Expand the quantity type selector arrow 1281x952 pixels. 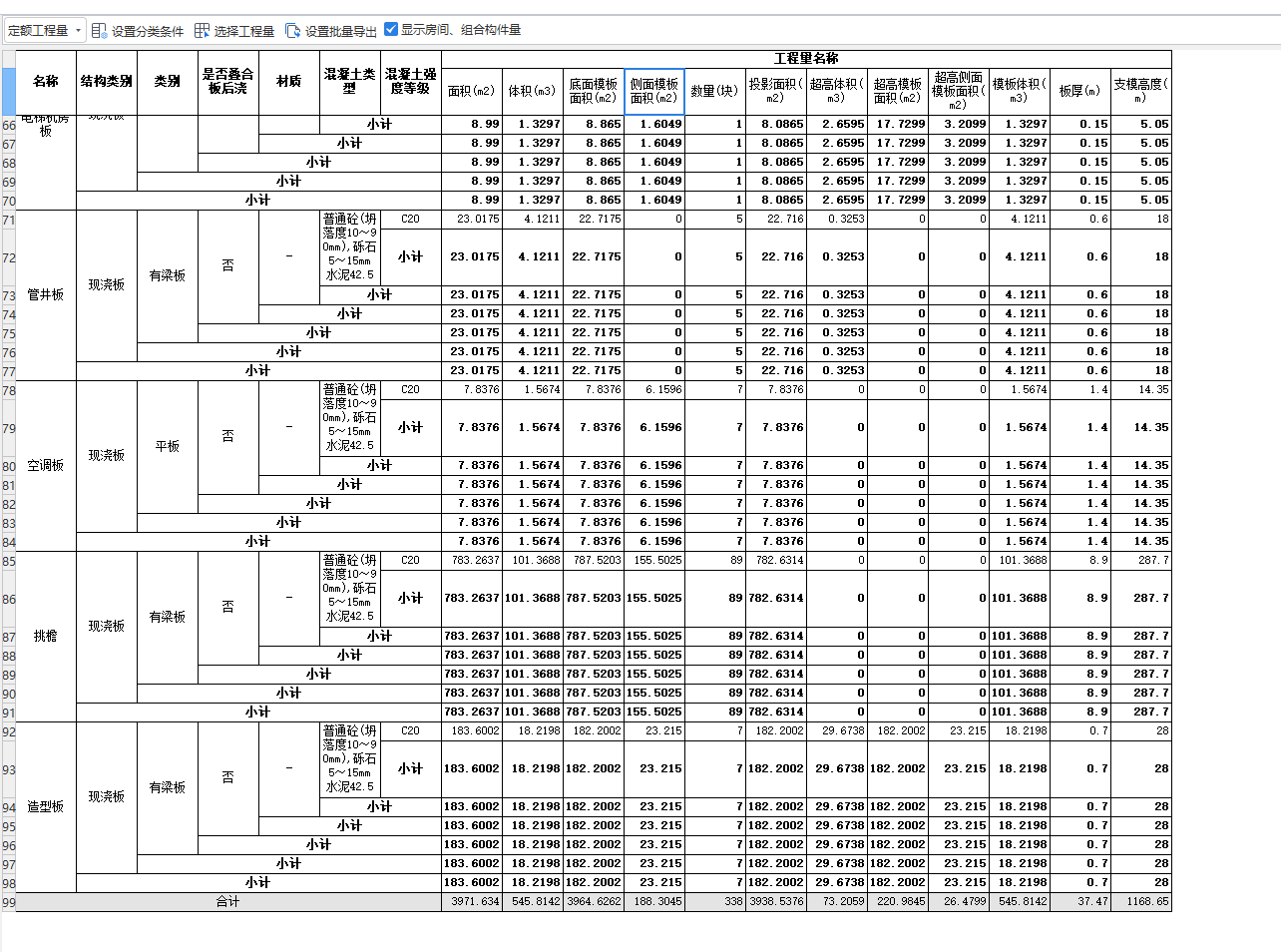coord(76,29)
